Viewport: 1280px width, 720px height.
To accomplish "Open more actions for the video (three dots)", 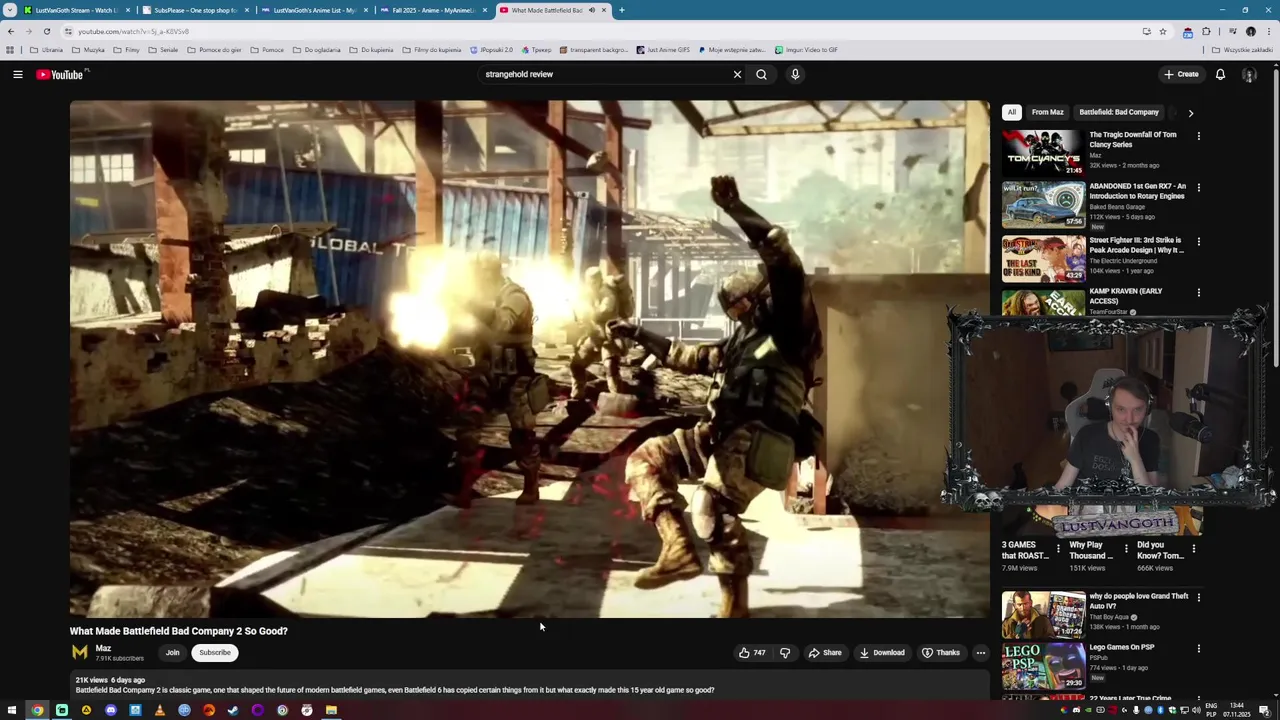I will [980, 653].
